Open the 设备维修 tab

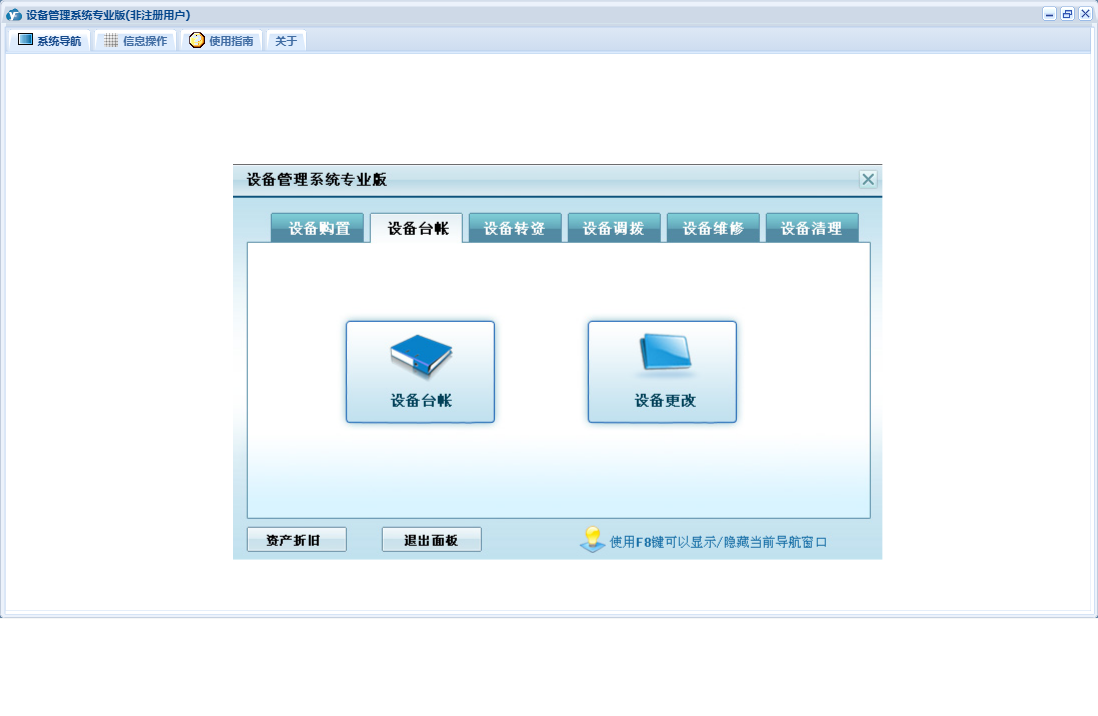pos(713,229)
